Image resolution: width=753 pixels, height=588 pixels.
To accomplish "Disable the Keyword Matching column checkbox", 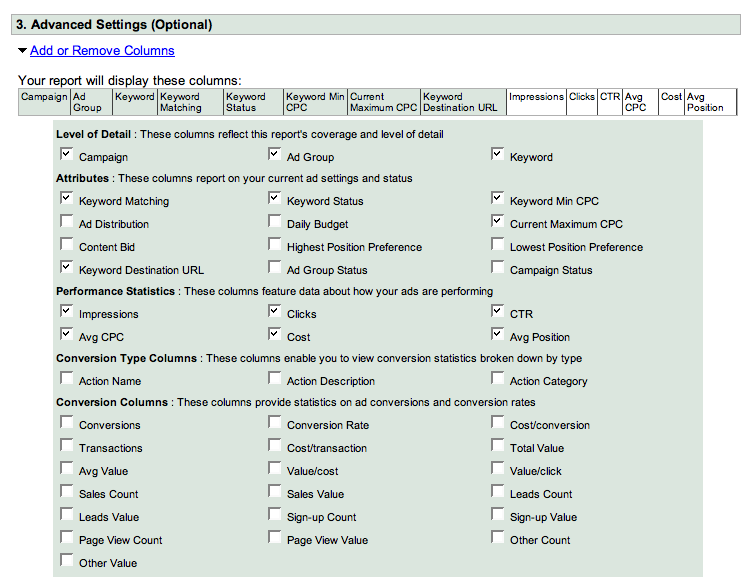I will [67, 199].
